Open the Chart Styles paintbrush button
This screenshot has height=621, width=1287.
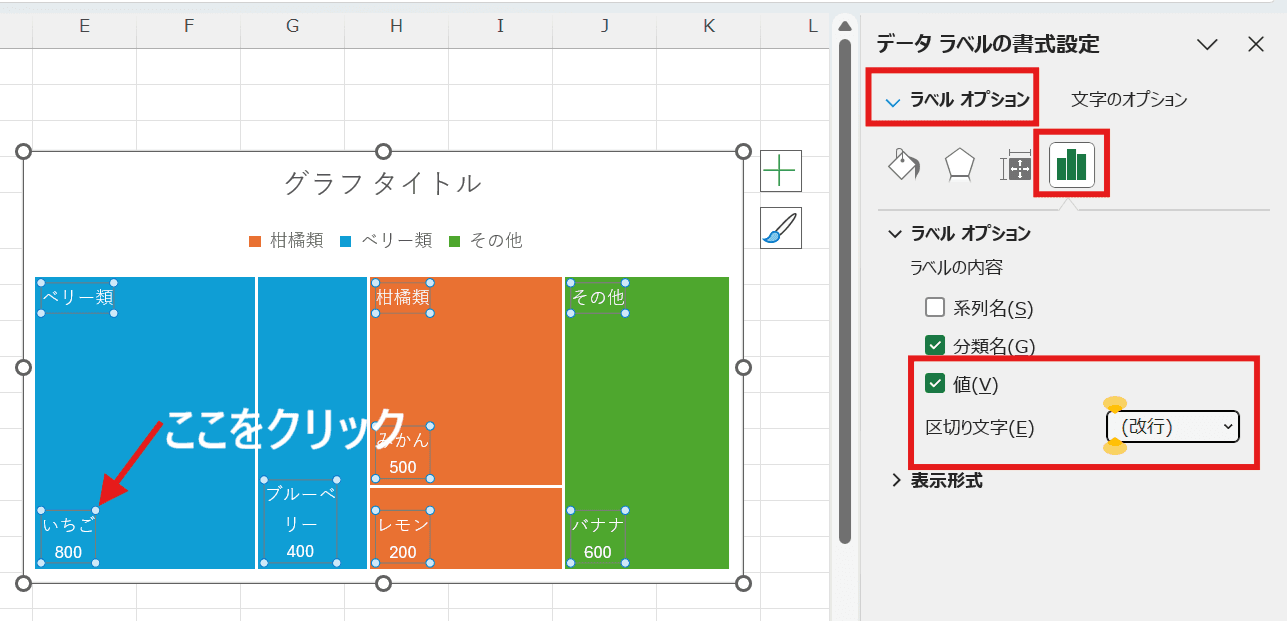tap(780, 228)
